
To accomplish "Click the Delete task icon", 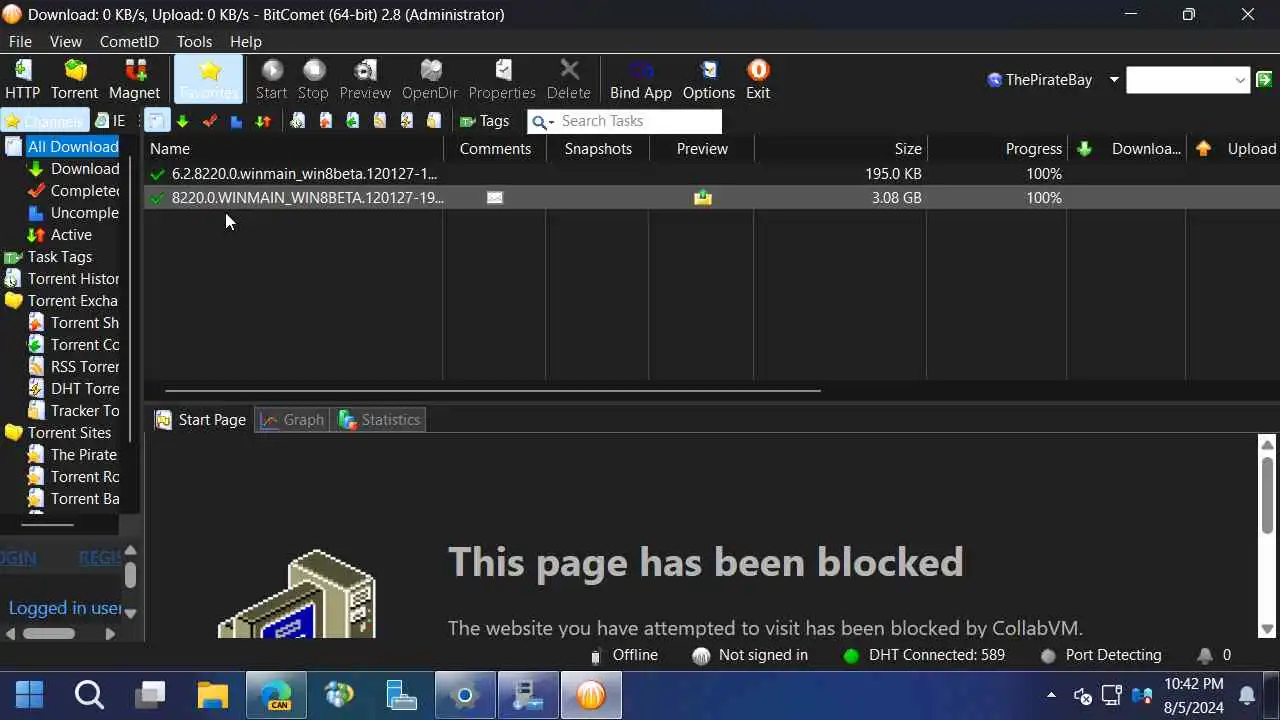I will (x=569, y=80).
